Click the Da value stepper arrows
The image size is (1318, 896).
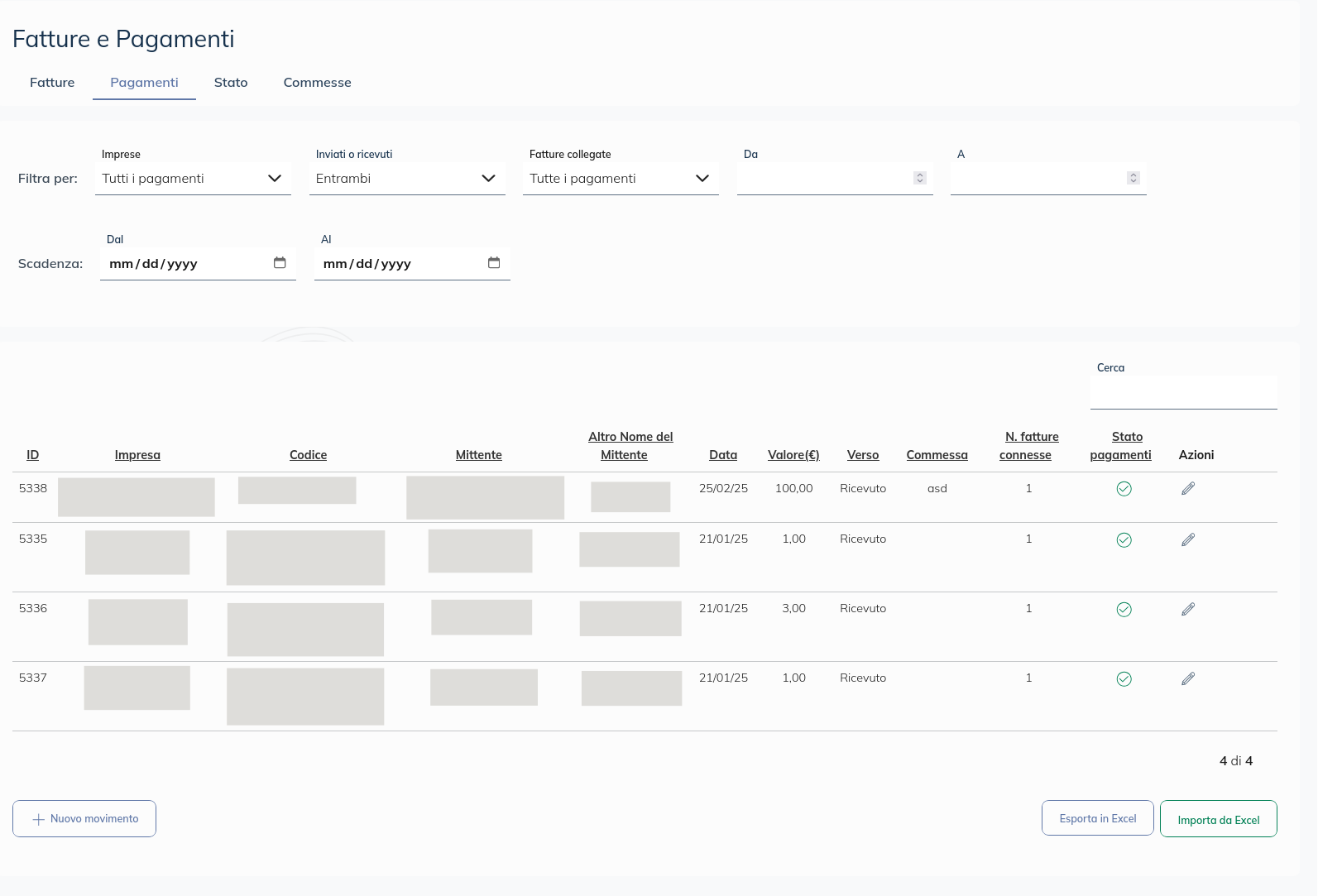click(x=919, y=178)
